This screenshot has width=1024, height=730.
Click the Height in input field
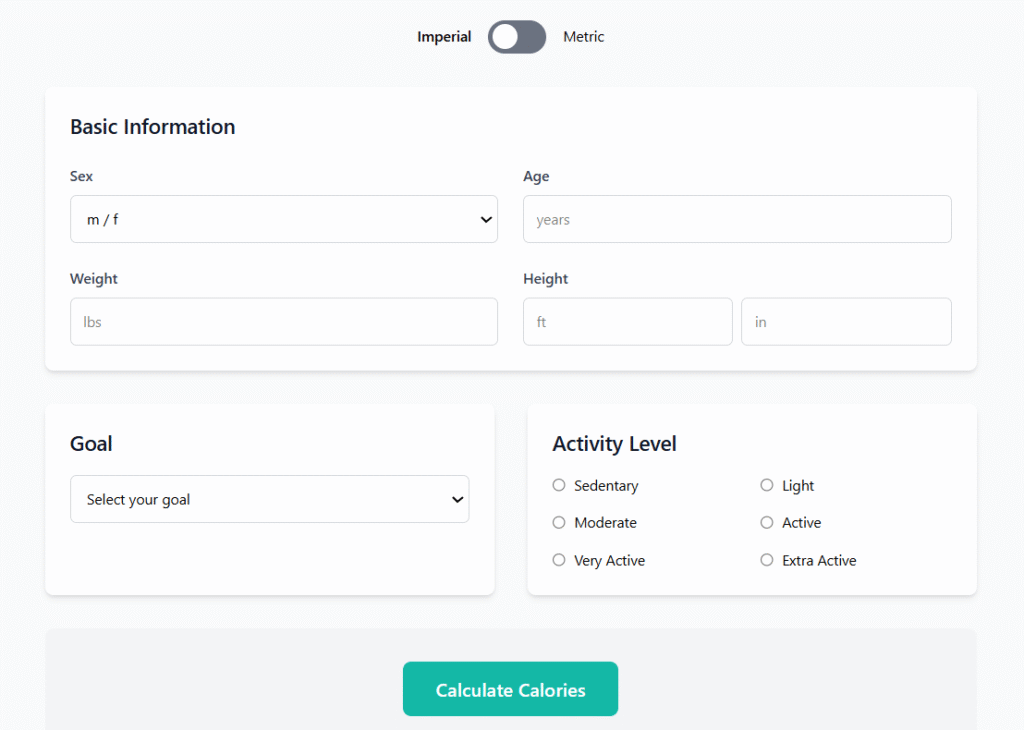click(x=846, y=322)
